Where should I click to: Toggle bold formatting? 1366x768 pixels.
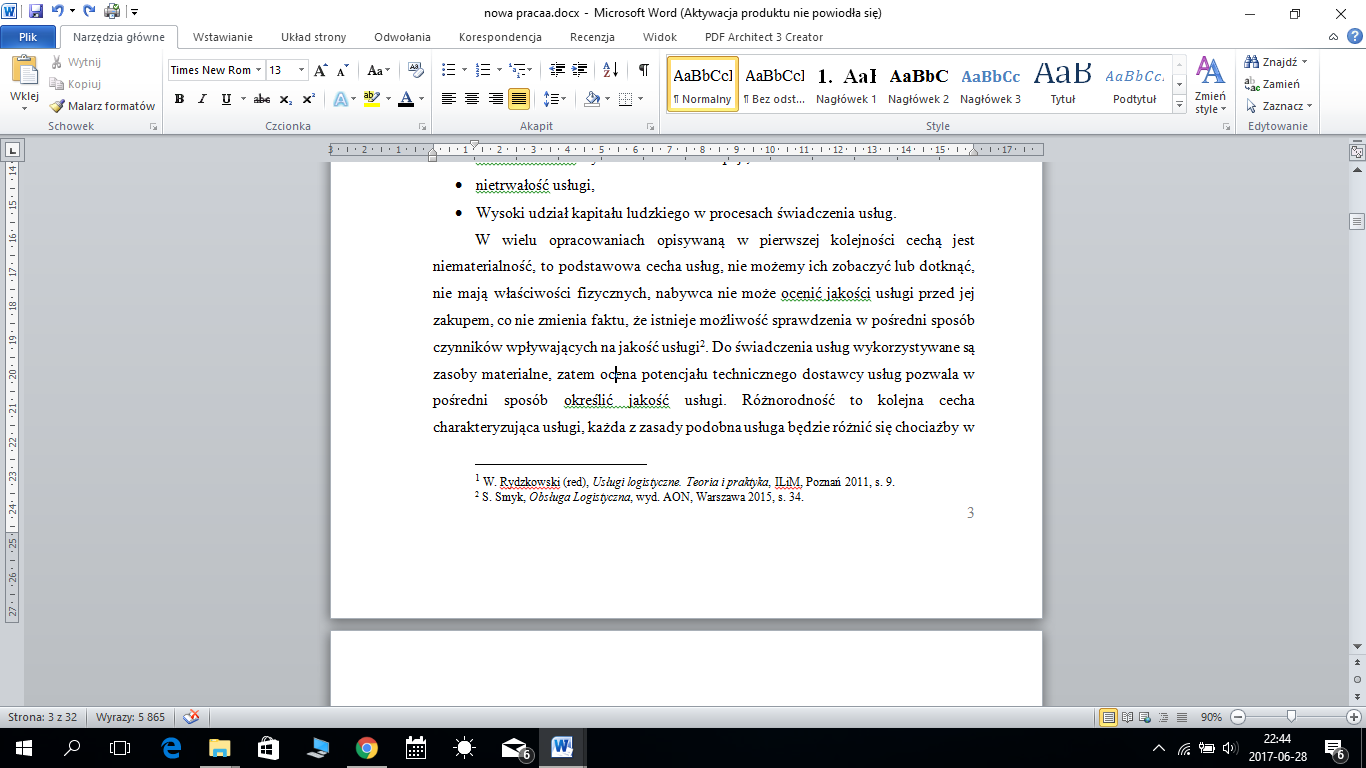click(180, 99)
